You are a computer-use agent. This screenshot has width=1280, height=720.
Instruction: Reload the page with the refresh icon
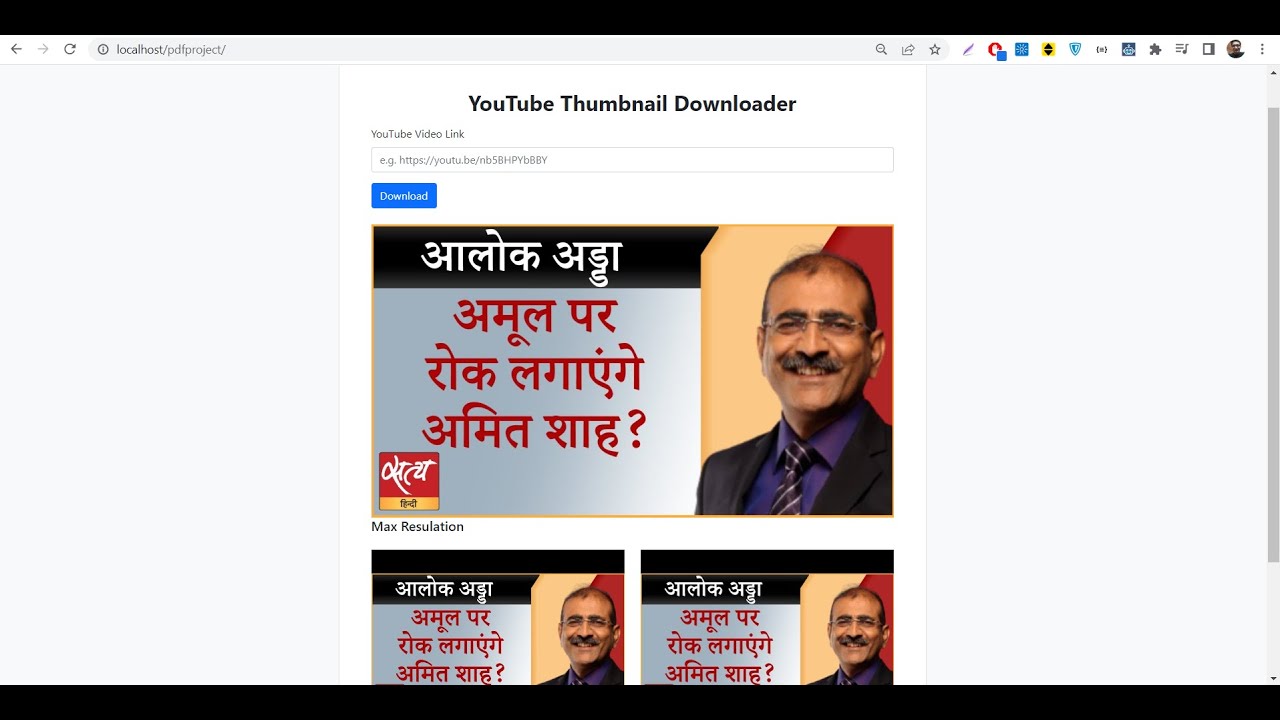click(x=70, y=49)
